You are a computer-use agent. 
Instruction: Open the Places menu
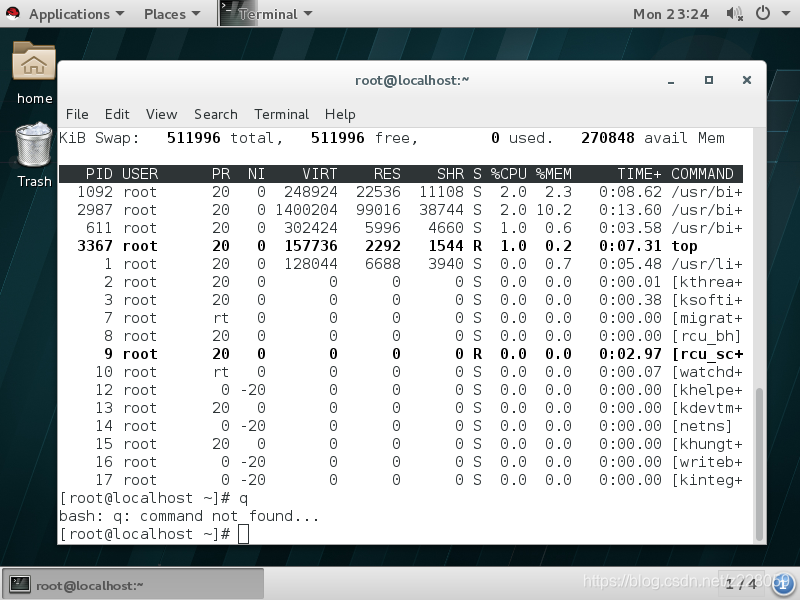[172, 14]
